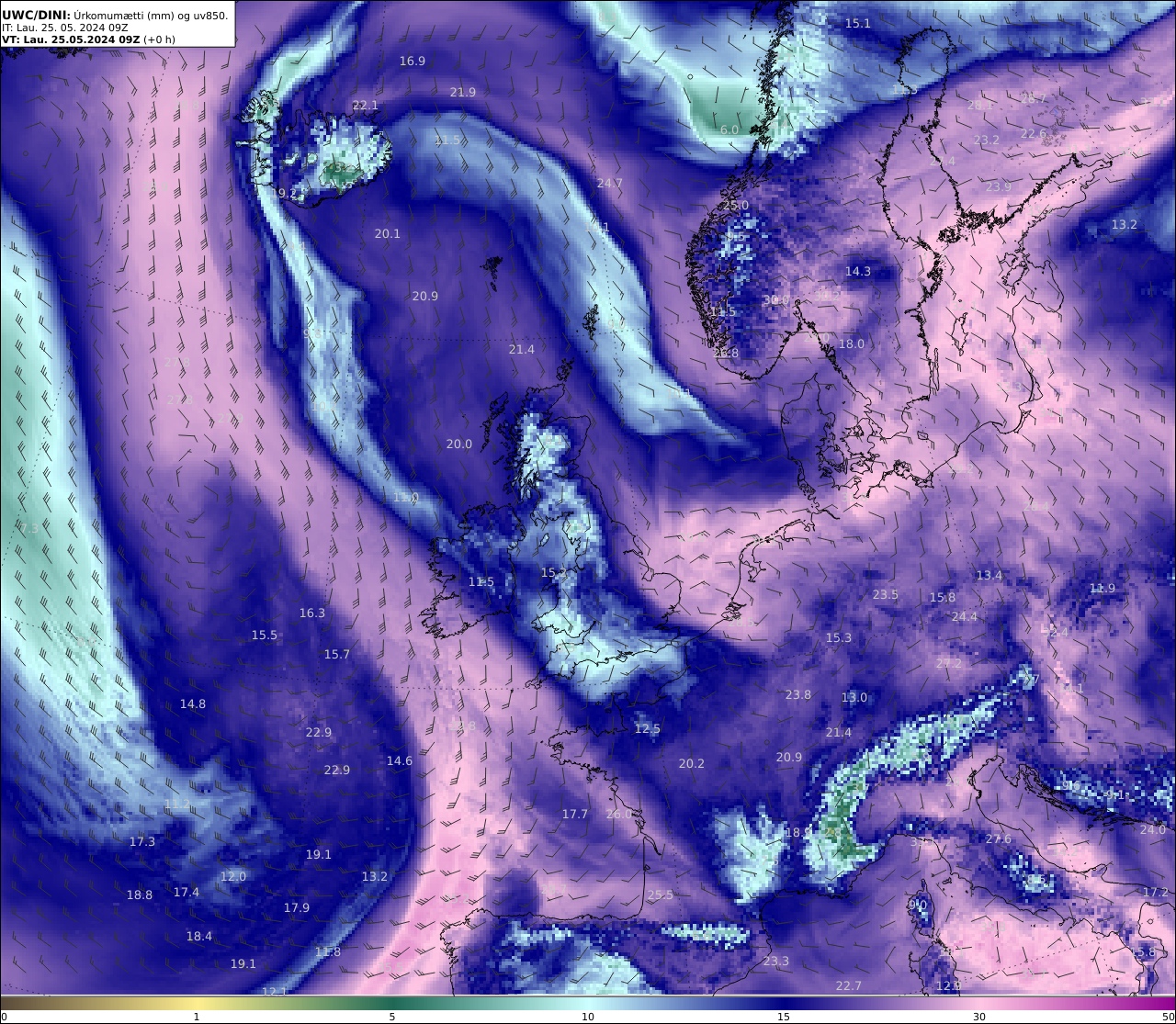Screen dimensions: 1176x1024
Task: Click the 21.9 value label
Action: coord(463,92)
